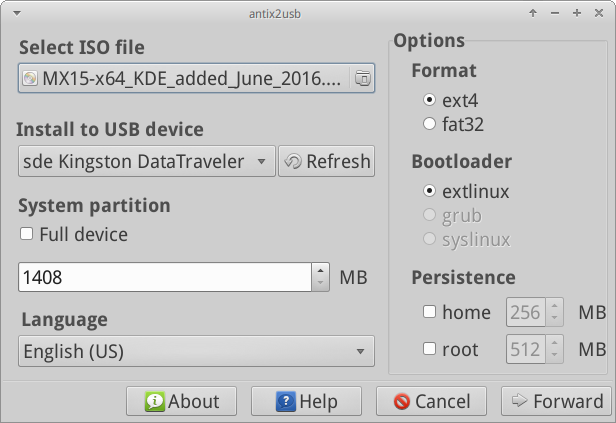Enable root persistence checkbox
The image size is (616, 423).
429,348
